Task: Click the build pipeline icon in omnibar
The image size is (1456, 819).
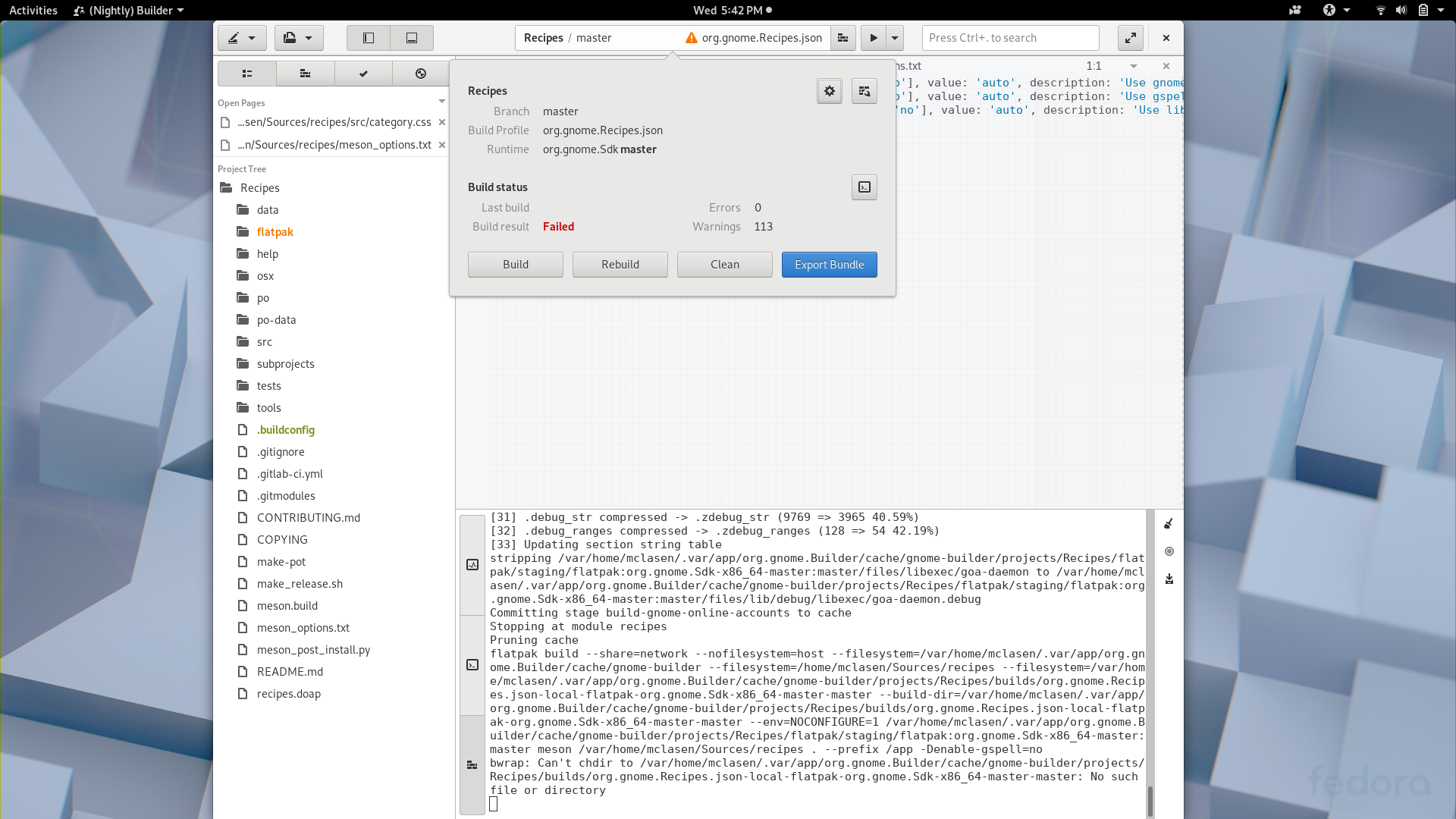Action: click(x=843, y=38)
